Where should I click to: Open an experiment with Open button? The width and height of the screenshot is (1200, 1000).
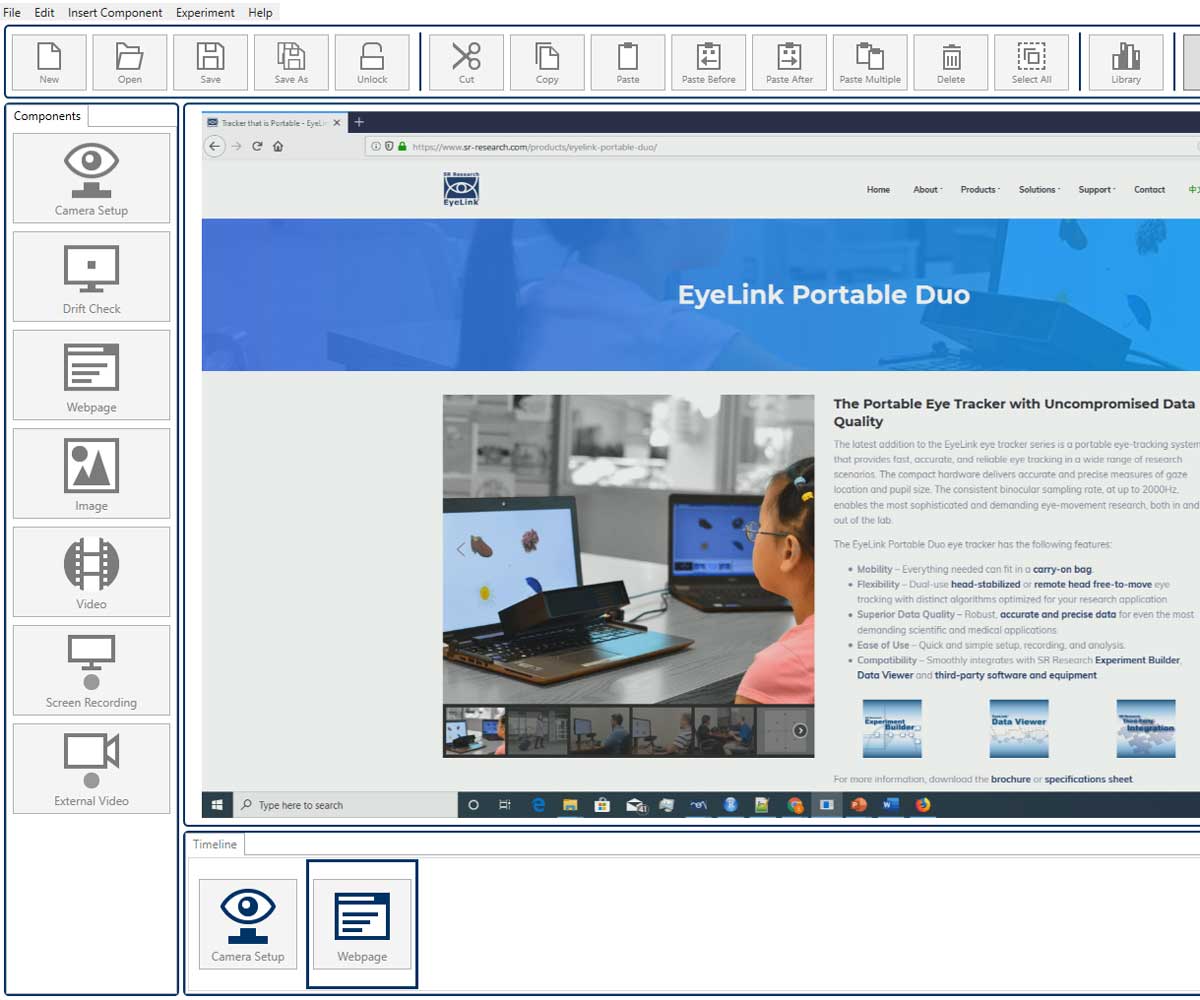130,63
